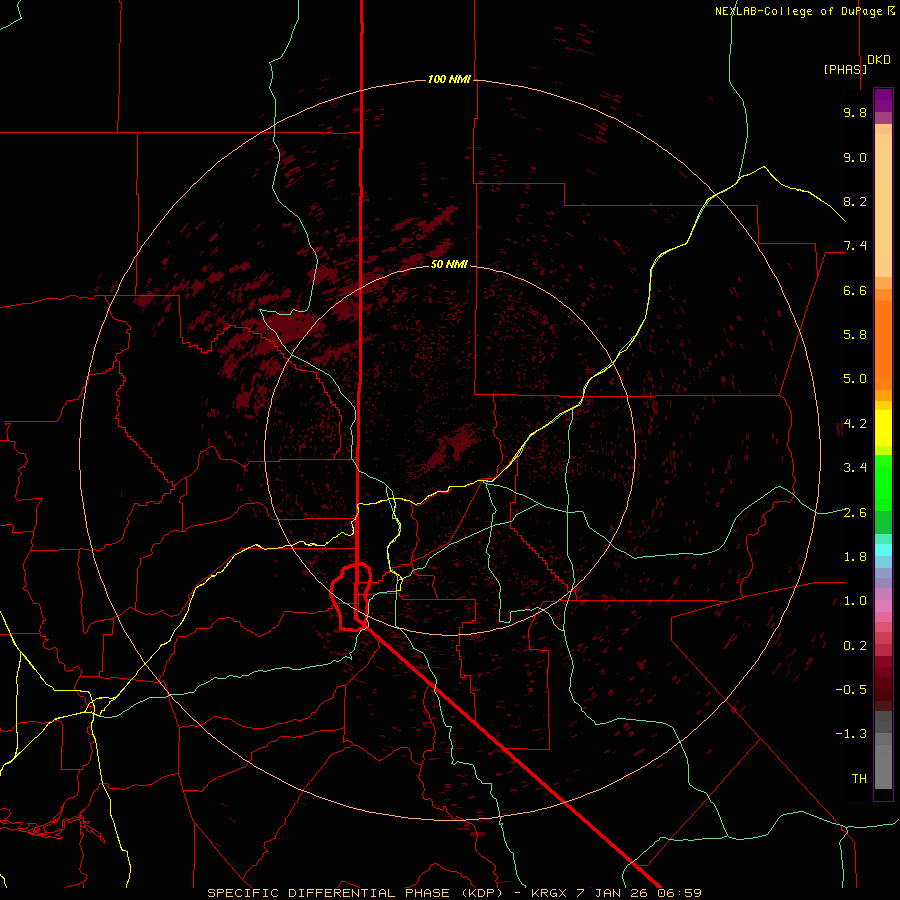The height and width of the screenshot is (900, 900).
Task: Select the -1.3 value on the color scale
Action: [851, 734]
